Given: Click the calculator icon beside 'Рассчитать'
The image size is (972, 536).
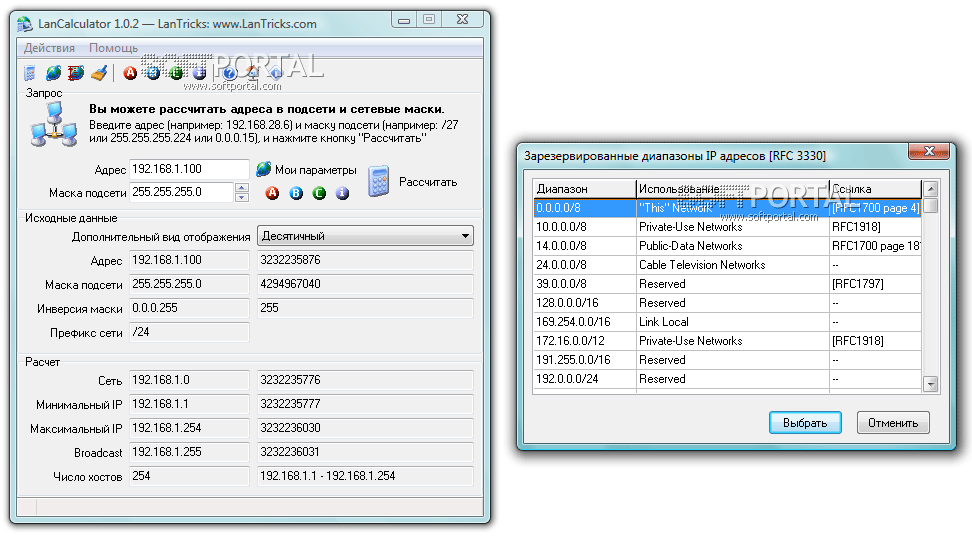Looking at the screenshot, I should click(x=379, y=182).
